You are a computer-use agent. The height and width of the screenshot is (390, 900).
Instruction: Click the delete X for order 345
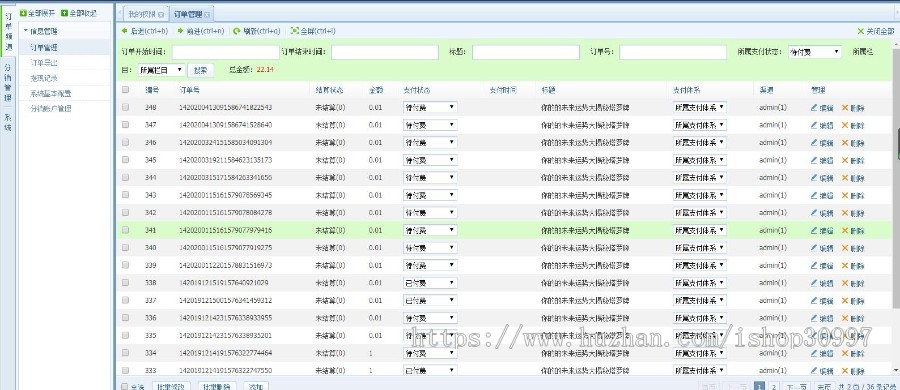pyautogui.click(x=844, y=160)
